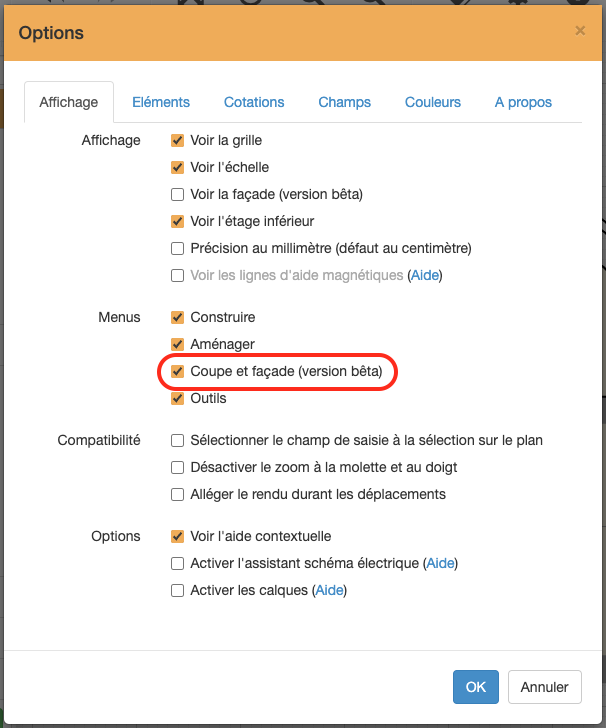Disable Voir l'échelle checkbox

pos(178,168)
